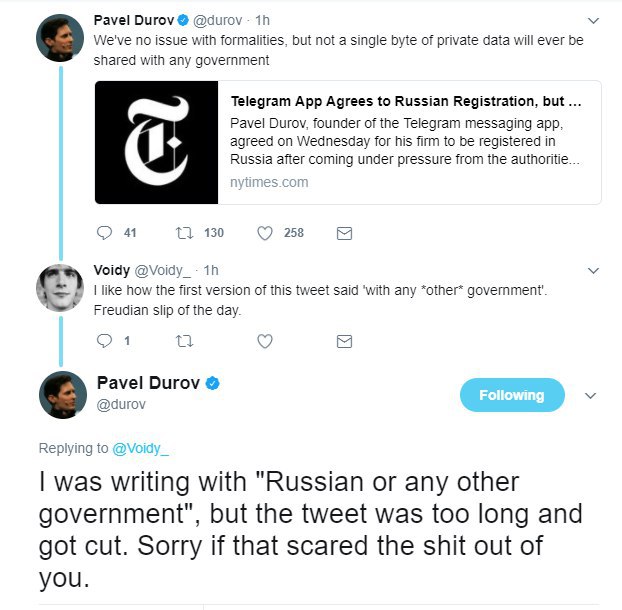Image resolution: width=622 pixels, height=610 pixels.
Task: Click the '1h' timestamp on Voidy's tweet
Action: point(211,270)
